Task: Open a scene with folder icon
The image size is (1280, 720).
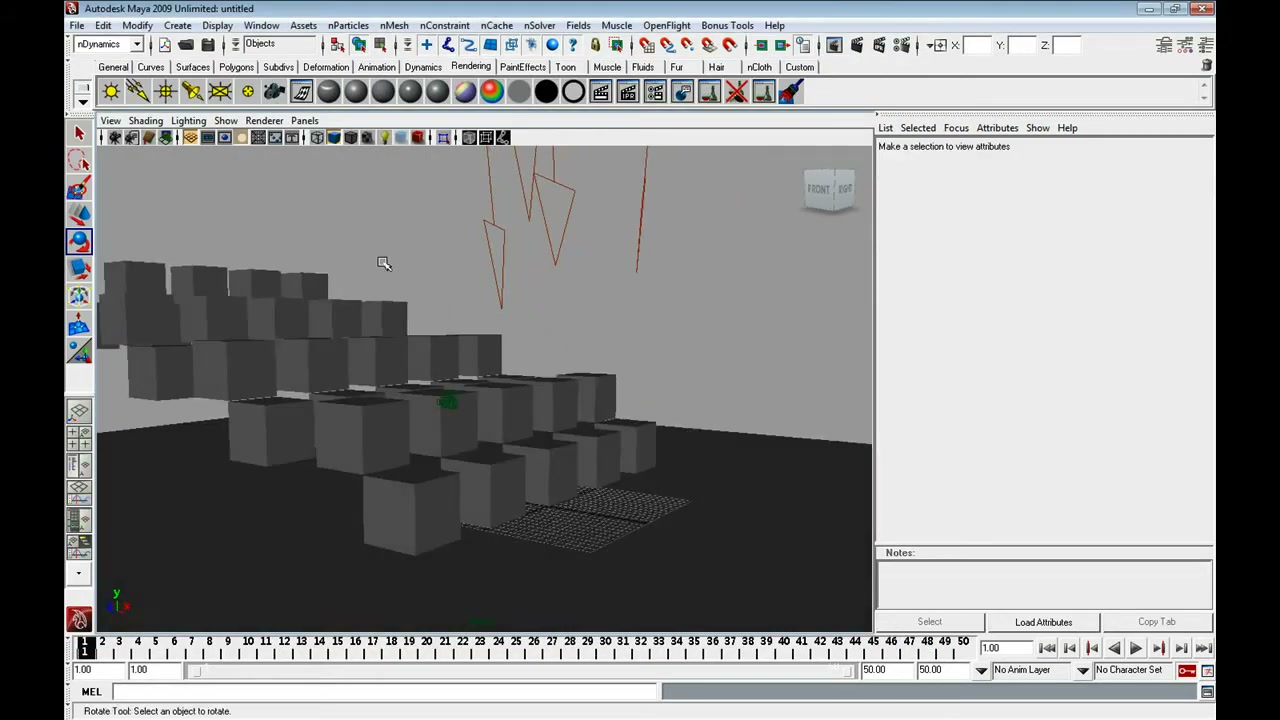Action: (x=186, y=45)
